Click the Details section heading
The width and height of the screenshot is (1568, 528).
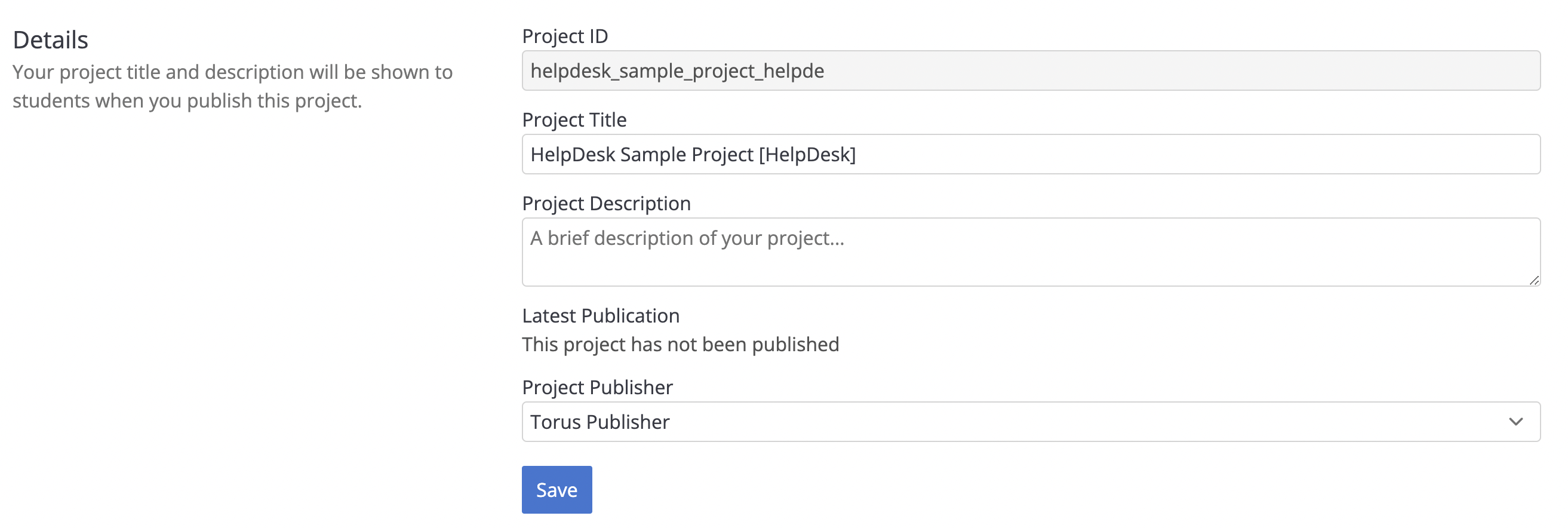[x=51, y=40]
